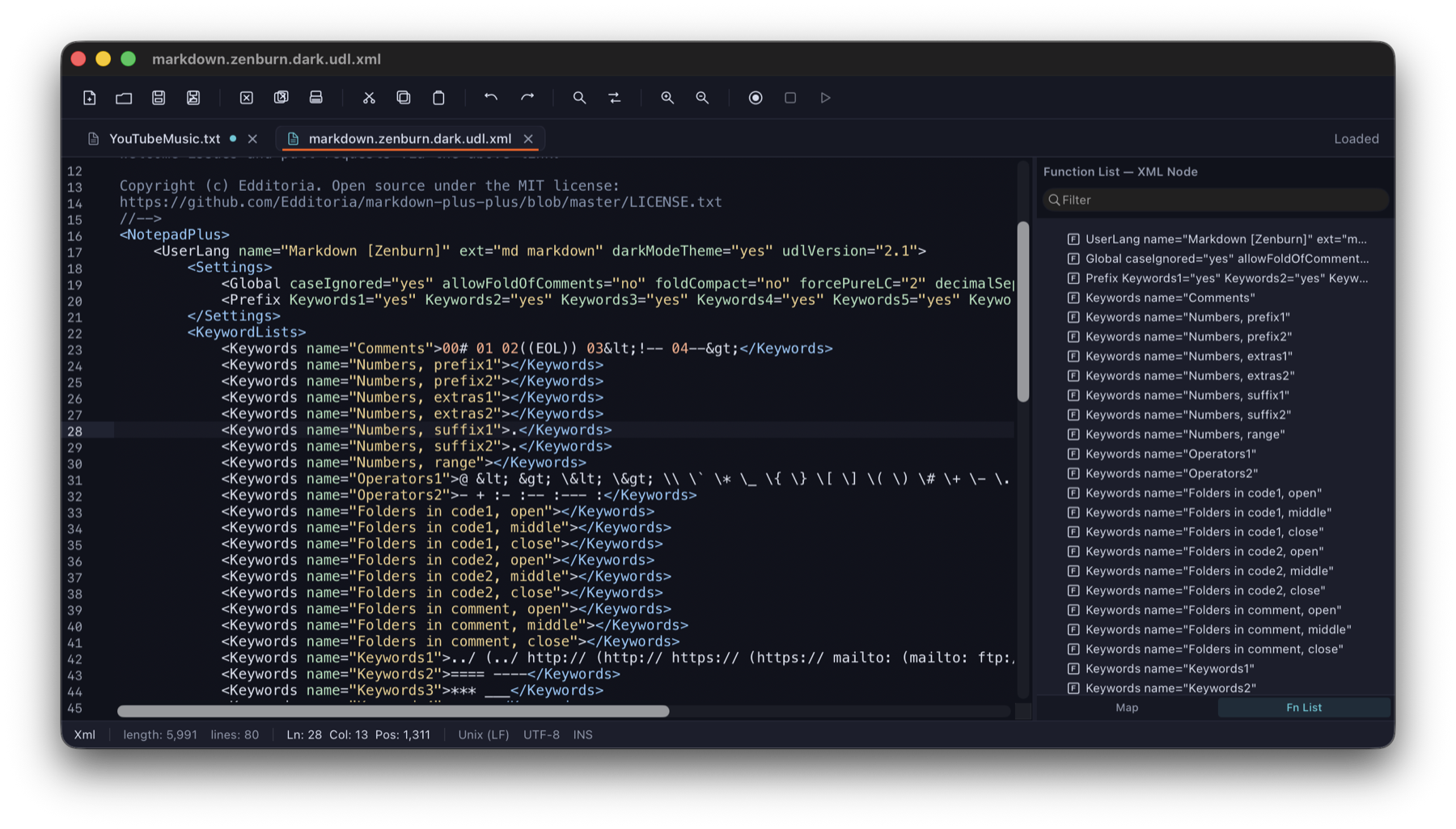Image resolution: width=1456 pixels, height=829 pixels.
Task: Click the UTF-8 encoding in status bar
Action: [x=541, y=735]
